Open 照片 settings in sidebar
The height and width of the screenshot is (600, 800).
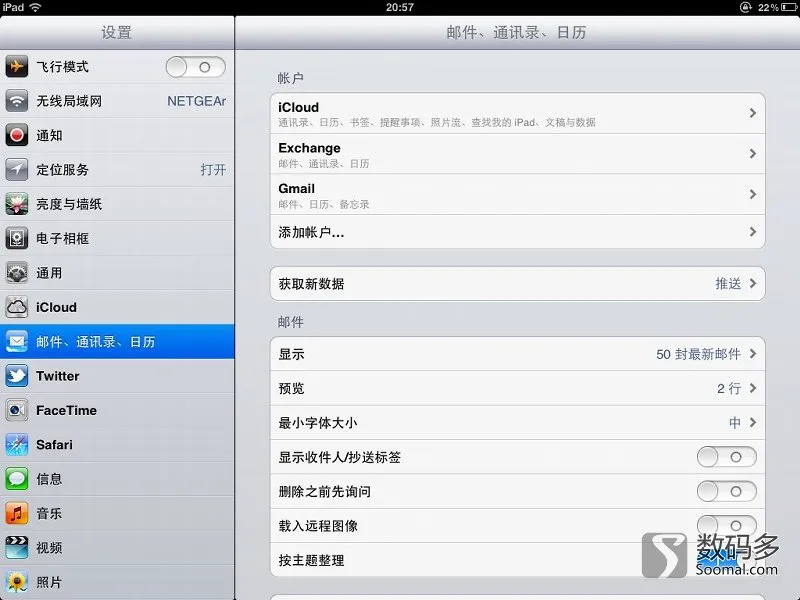[x=117, y=582]
